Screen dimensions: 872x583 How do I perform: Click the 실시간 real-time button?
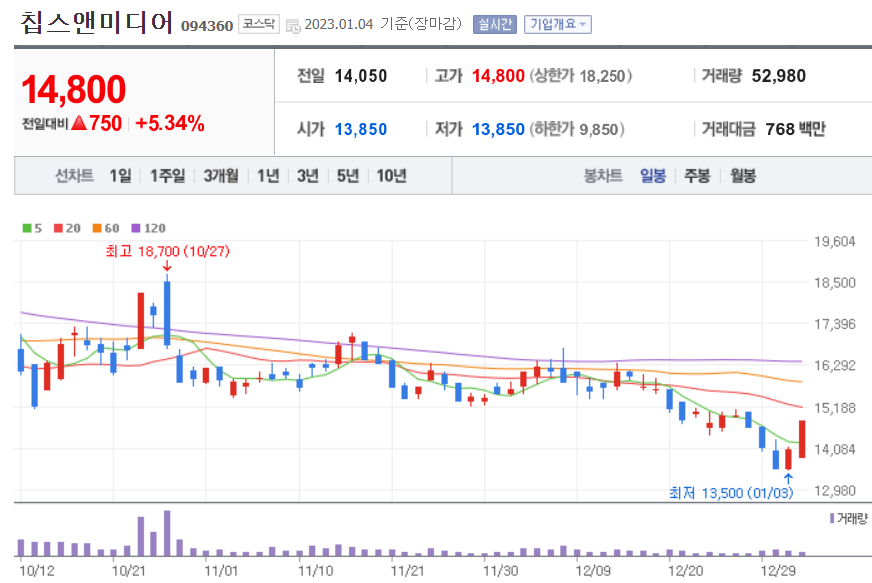tap(494, 24)
